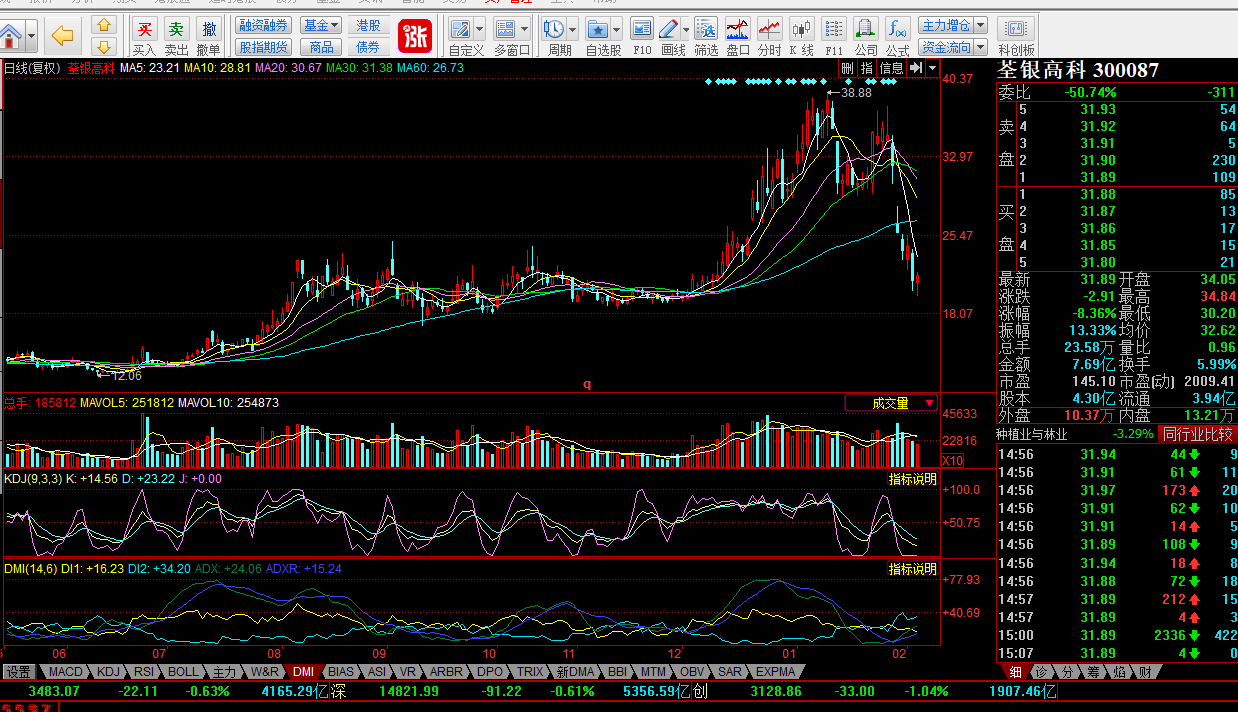
Task: Expand the 成交量 volume dropdown
Action: (x=891, y=403)
